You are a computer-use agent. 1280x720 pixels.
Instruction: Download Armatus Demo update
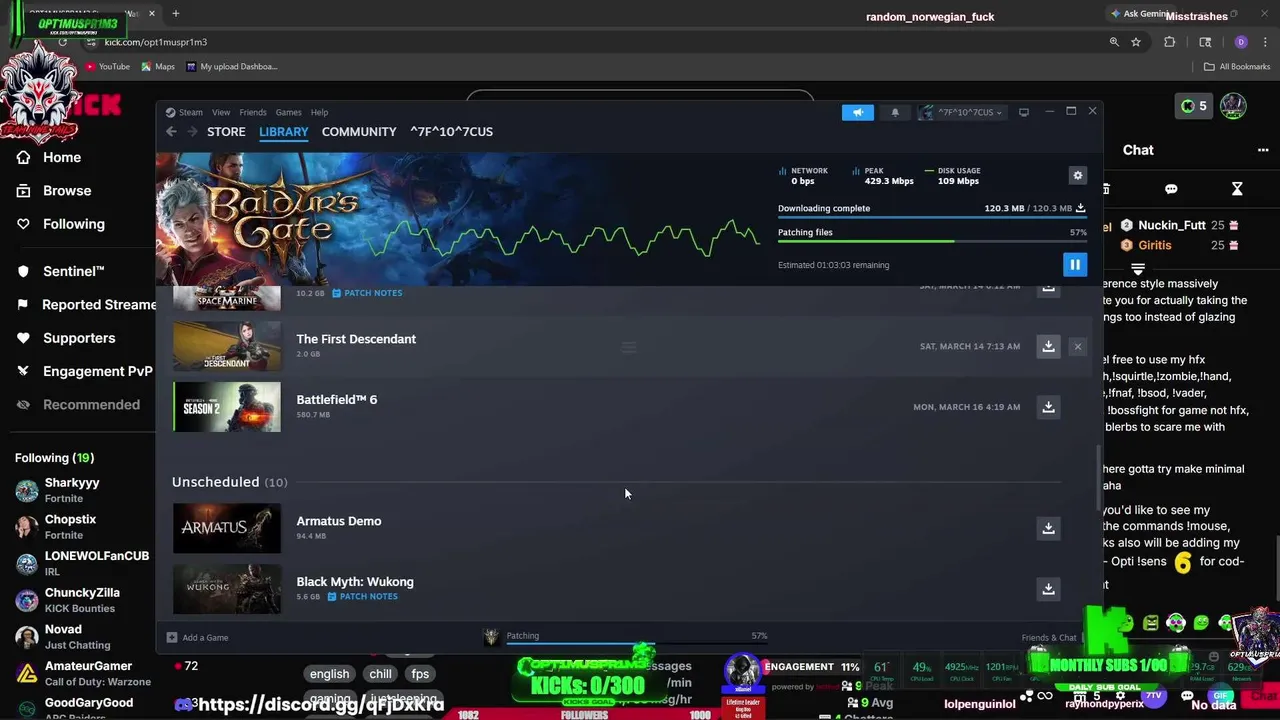[x=1048, y=528]
